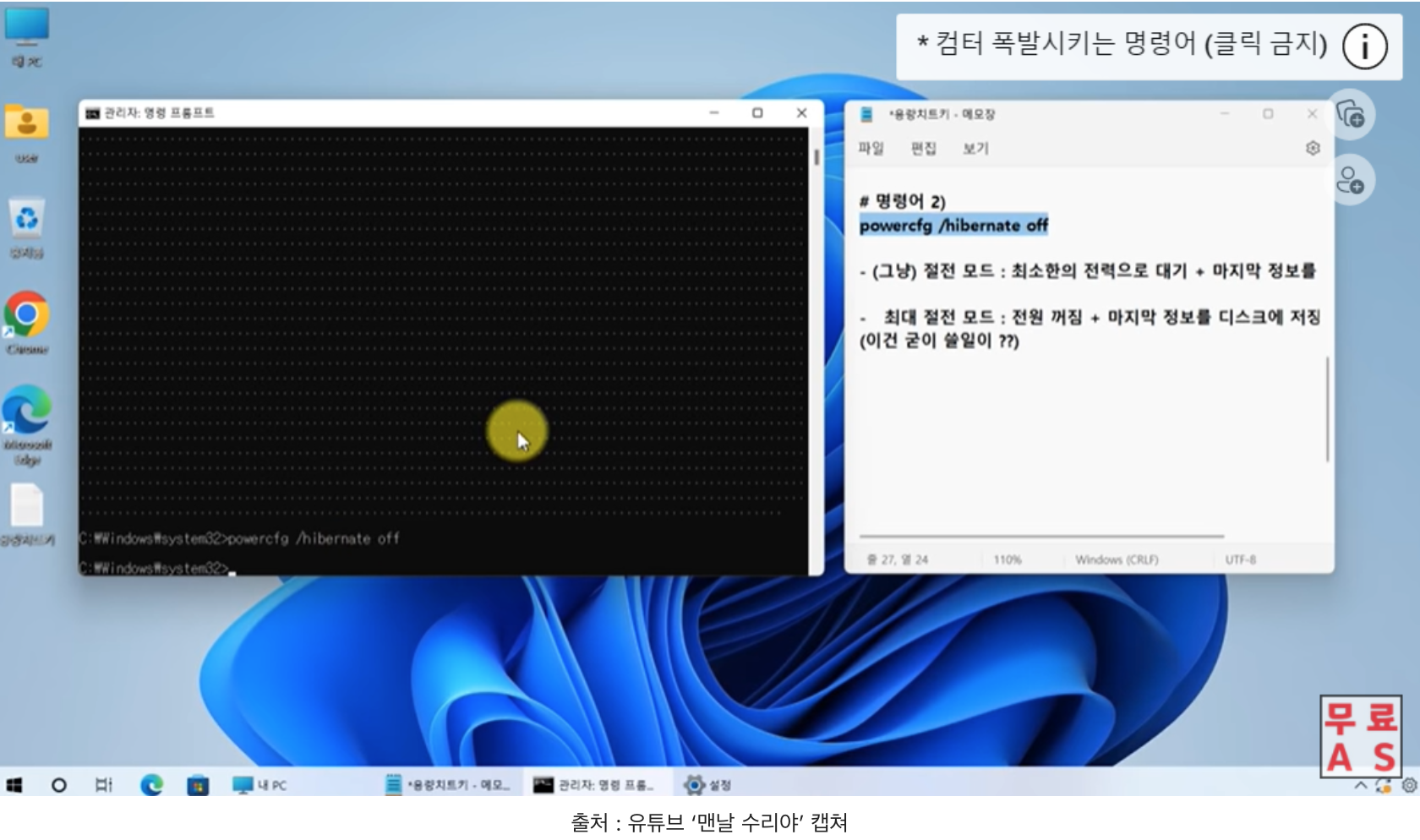Click the Command Prompt vertical scrollbar

[816, 158]
